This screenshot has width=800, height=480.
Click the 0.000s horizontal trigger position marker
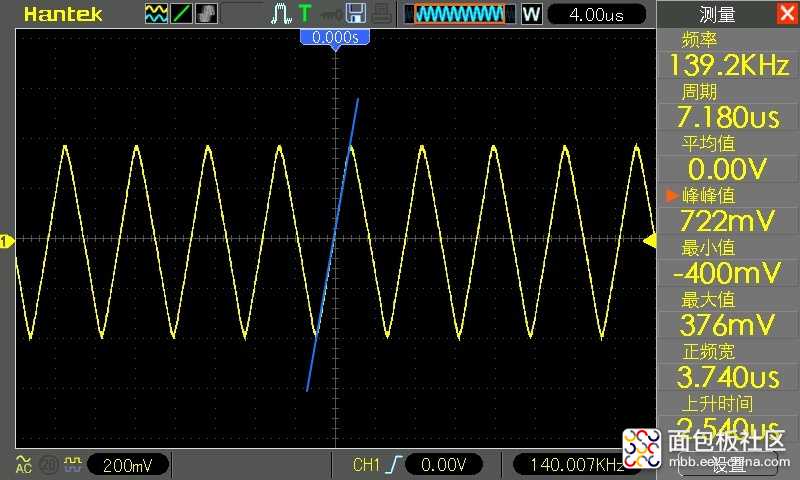[x=336, y=37]
